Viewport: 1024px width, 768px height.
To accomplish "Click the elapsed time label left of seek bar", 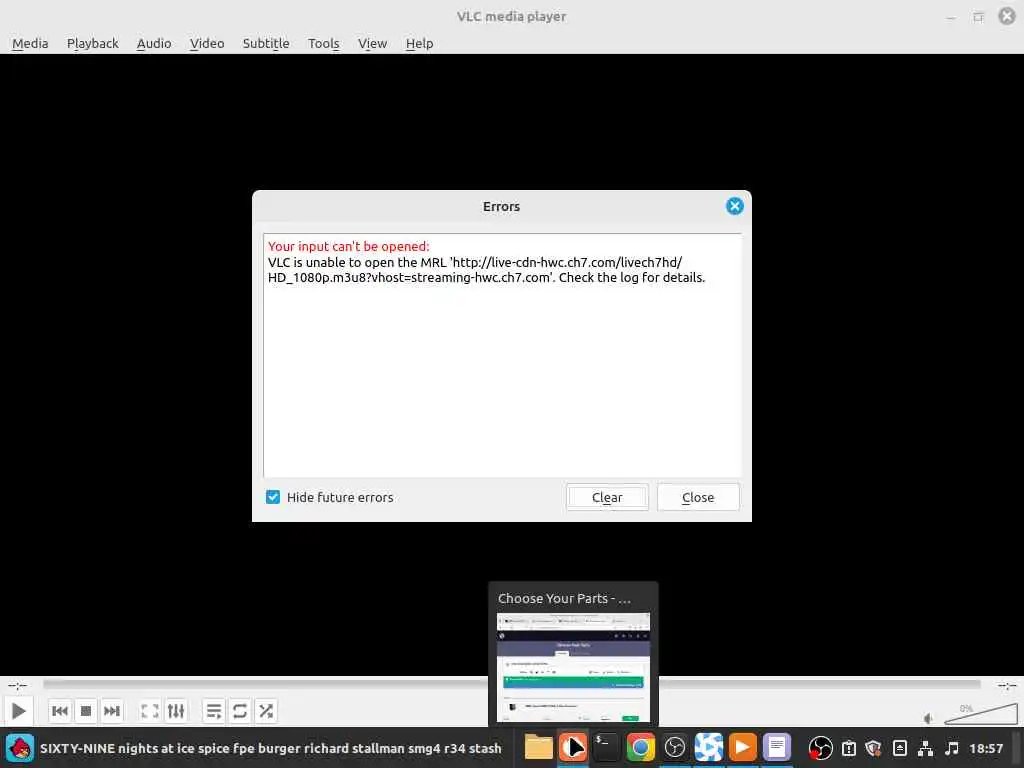I will click(x=18, y=685).
